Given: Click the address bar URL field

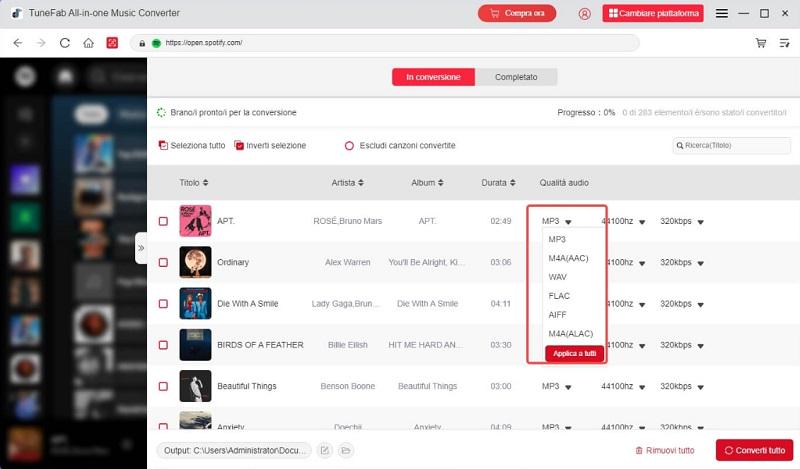Looking at the screenshot, I should pos(385,43).
